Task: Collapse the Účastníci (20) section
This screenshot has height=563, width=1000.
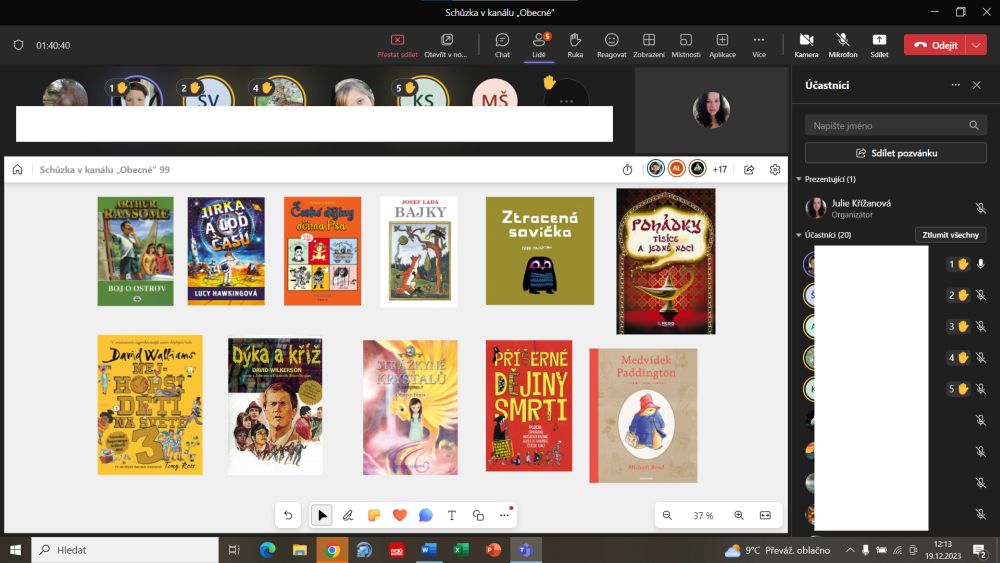Action: pyautogui.click(x=798, y=235)
